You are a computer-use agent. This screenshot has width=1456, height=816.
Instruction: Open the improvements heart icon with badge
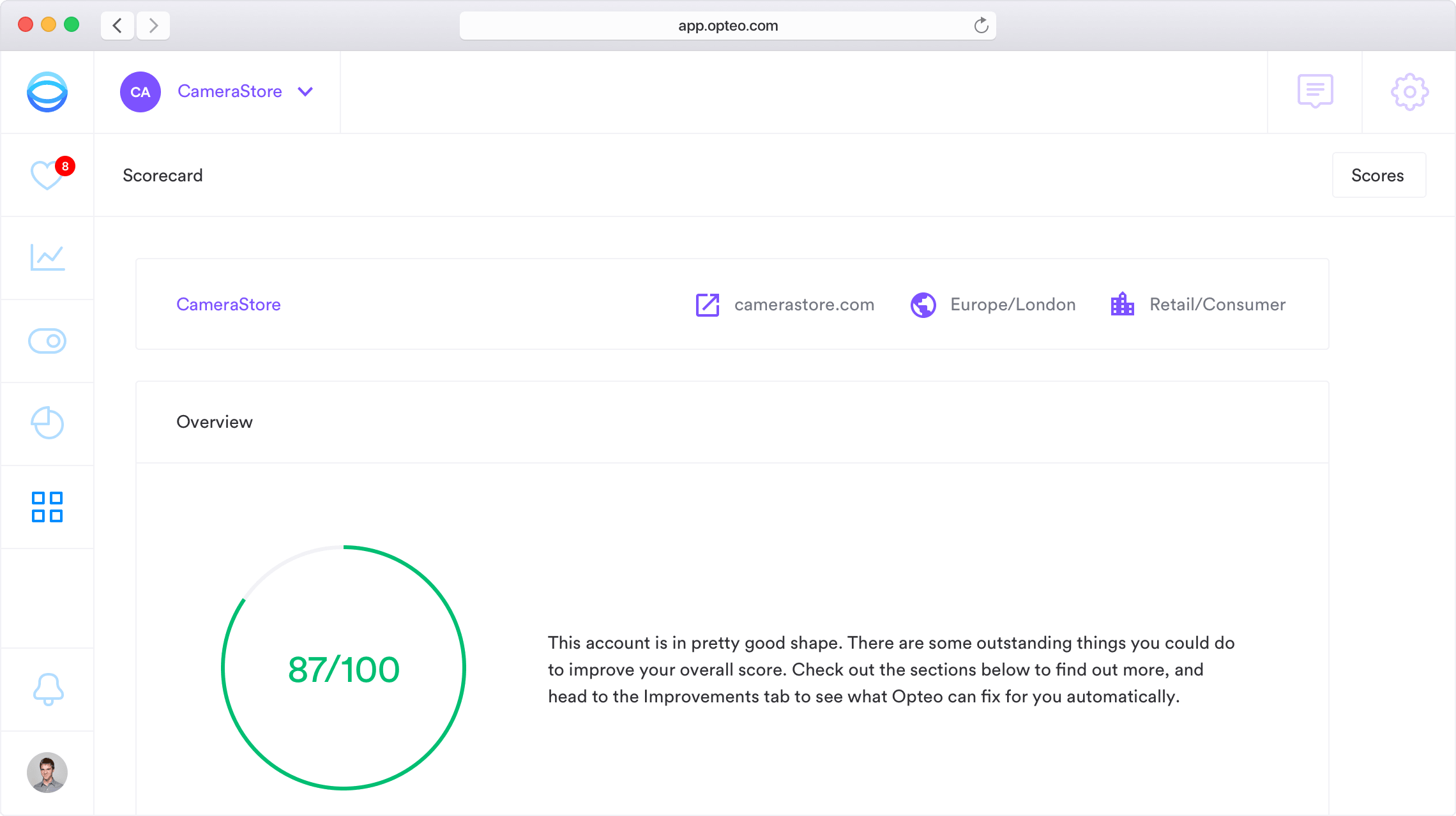click(48, 175)
